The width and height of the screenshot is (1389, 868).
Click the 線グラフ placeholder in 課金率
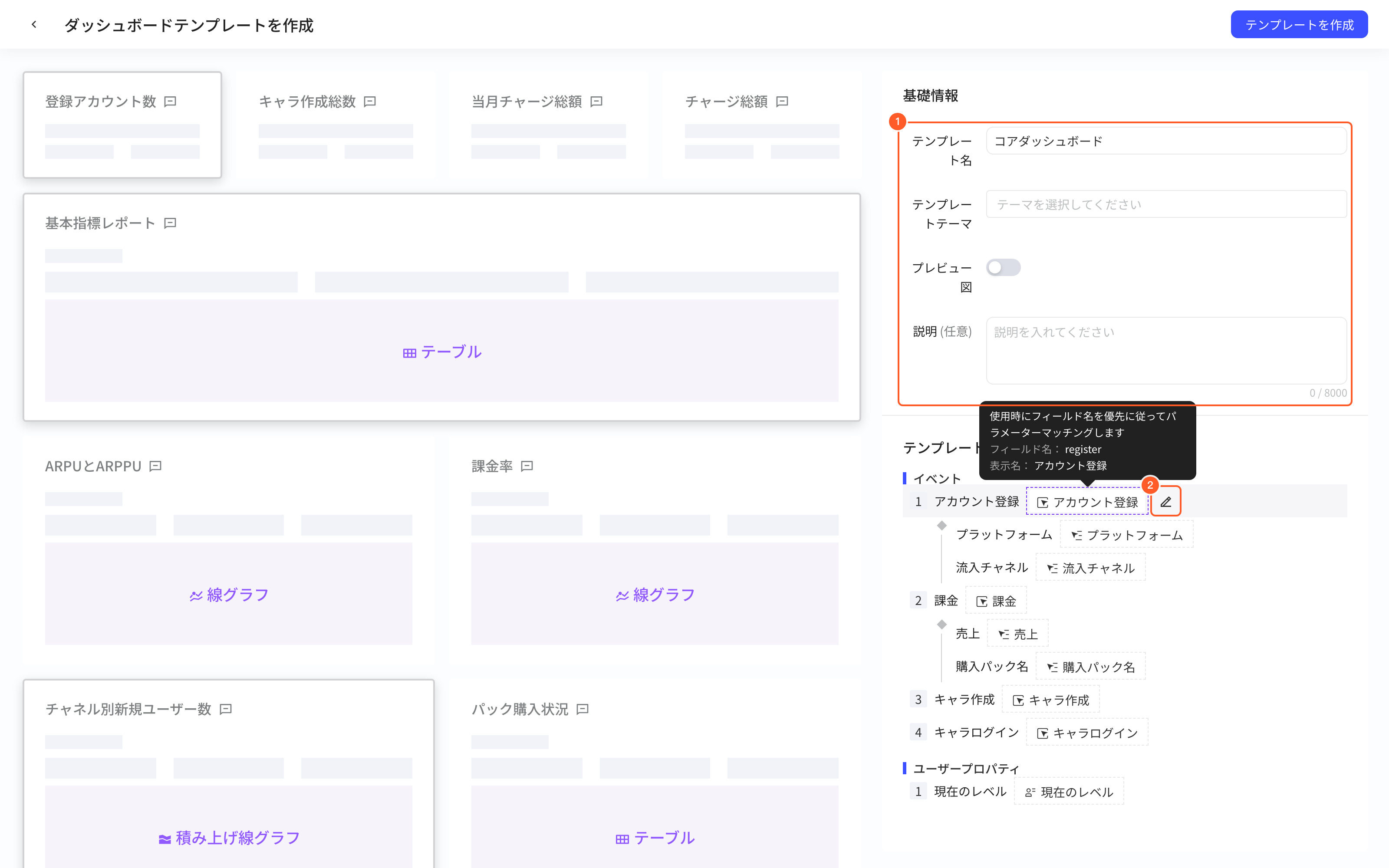click(655, 594)
